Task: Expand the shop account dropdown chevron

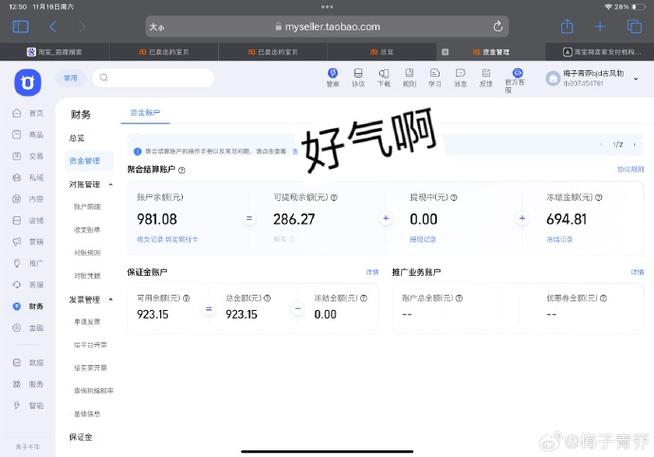Action: [x=636, y=78]
